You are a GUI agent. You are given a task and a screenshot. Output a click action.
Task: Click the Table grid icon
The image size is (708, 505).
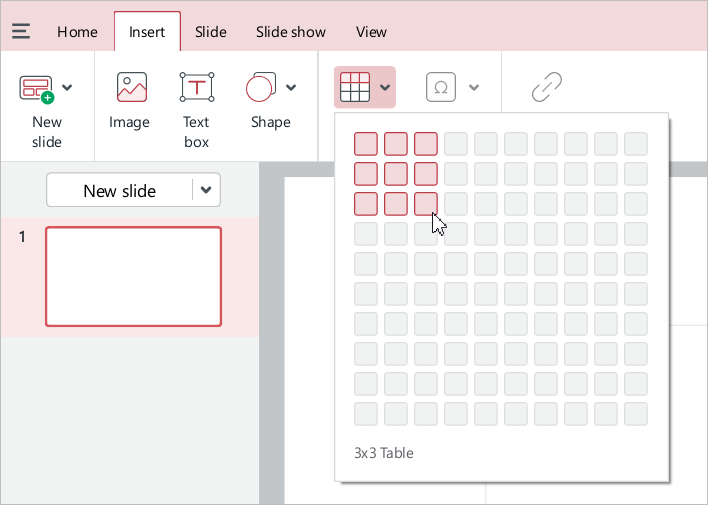pyautogui.click(x=355, y=88)
